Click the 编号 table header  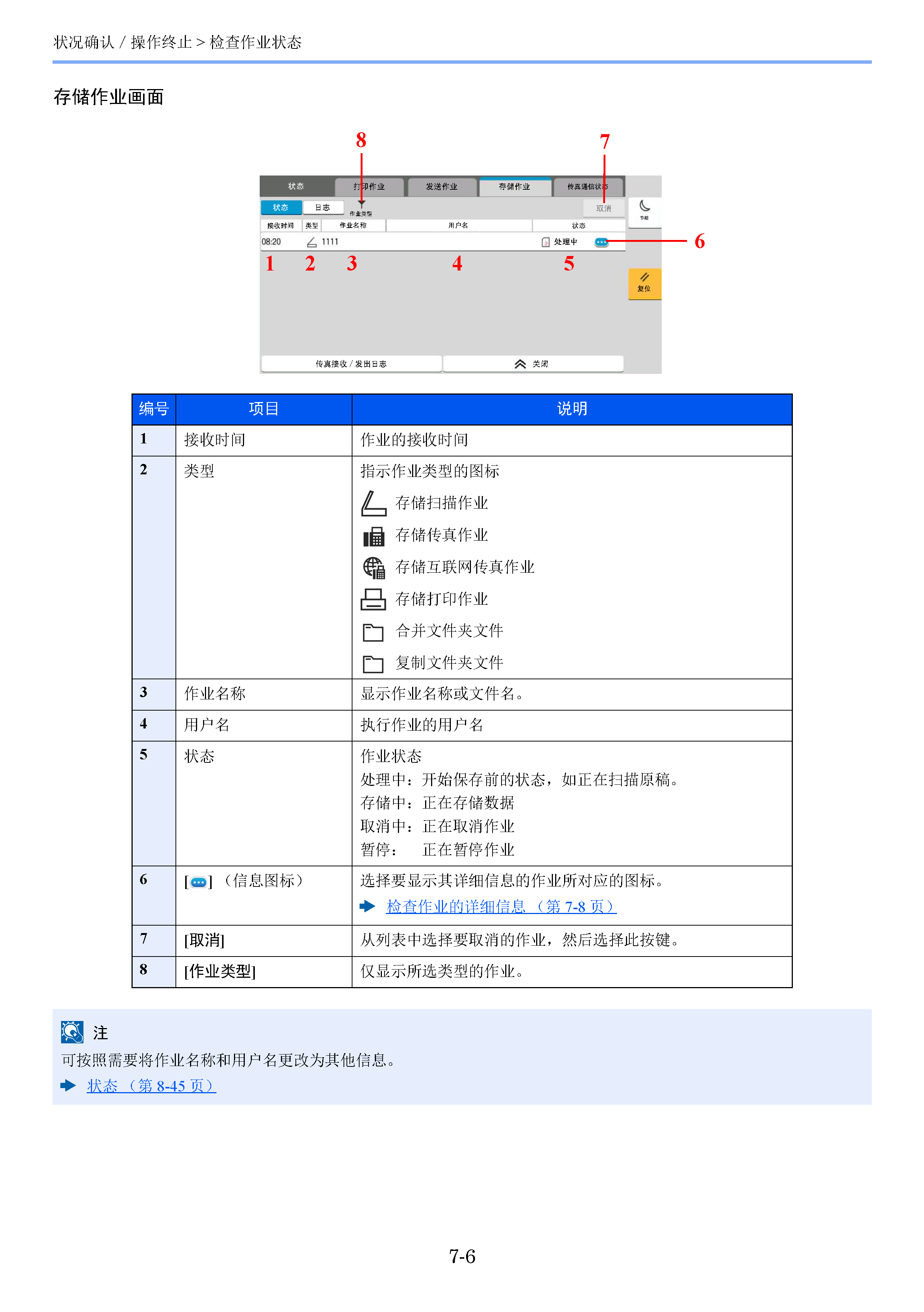pyautogui.click(x=154, y=409)
